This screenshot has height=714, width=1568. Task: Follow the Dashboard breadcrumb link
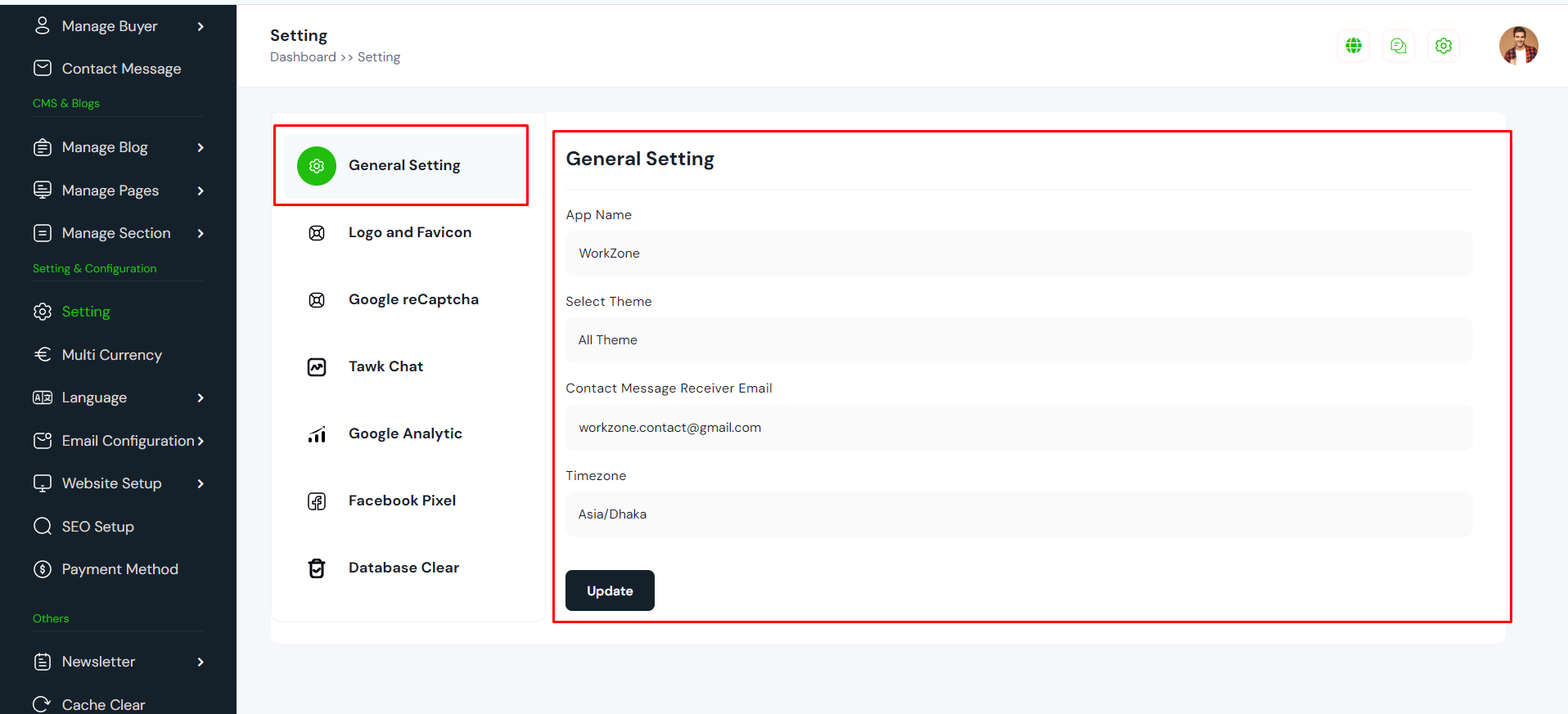[303, 57]
